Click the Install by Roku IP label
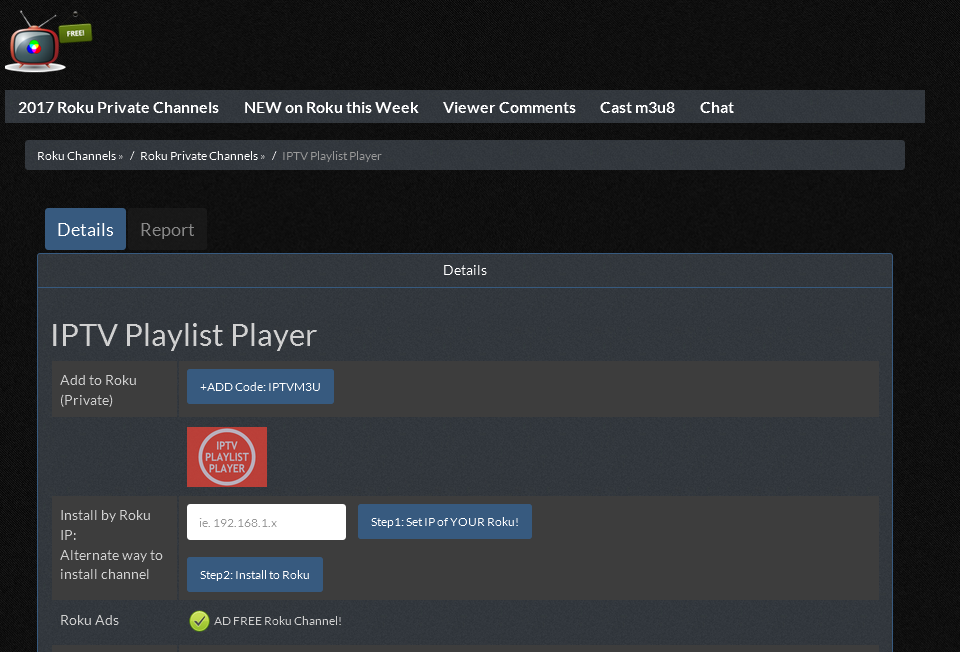This screenshot has width=960, height=652. coord(105,525)
